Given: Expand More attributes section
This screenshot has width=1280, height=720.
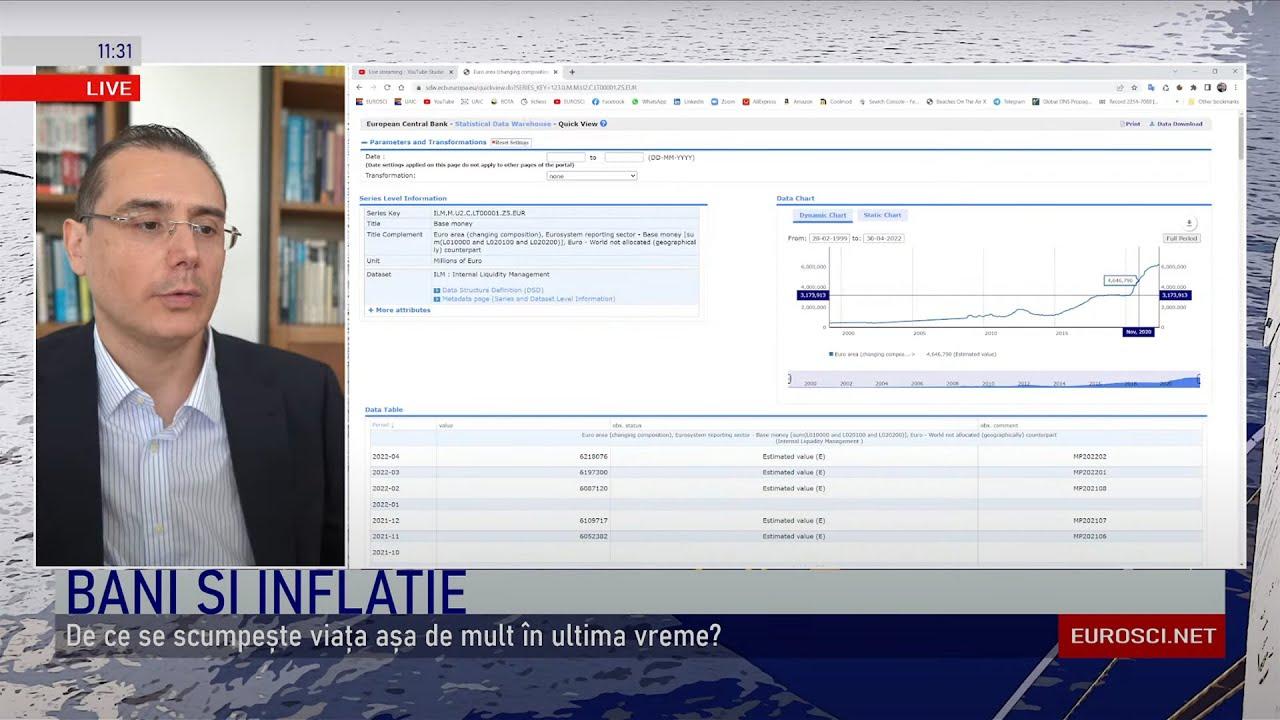Looking at the screenshot, I should tap(400, 310).
